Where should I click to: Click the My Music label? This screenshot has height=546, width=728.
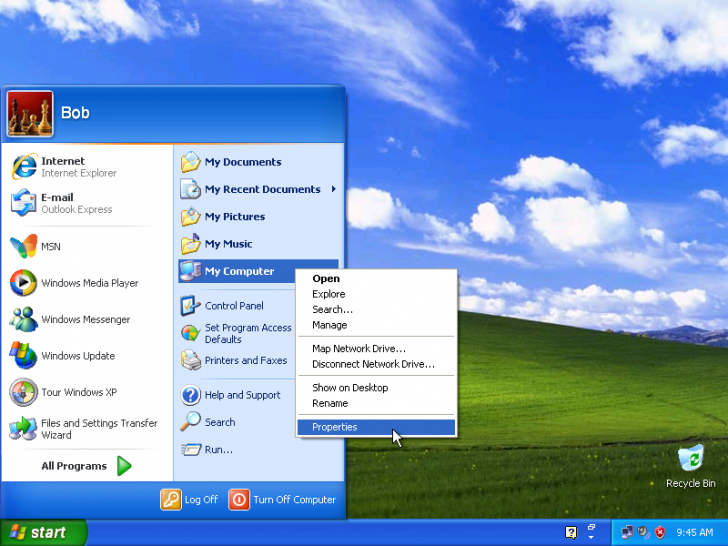[228, 244]
